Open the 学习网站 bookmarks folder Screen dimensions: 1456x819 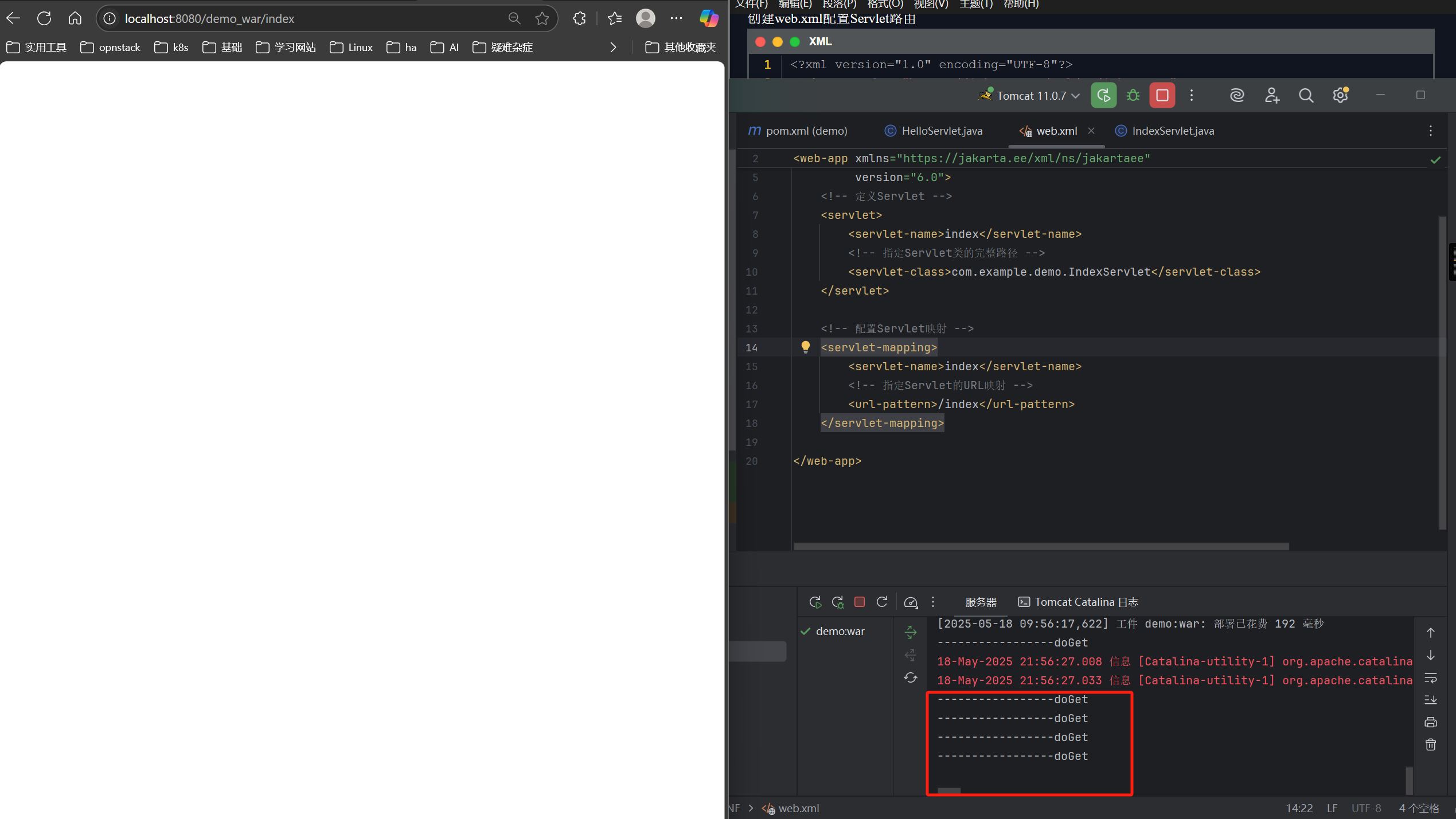286,48
